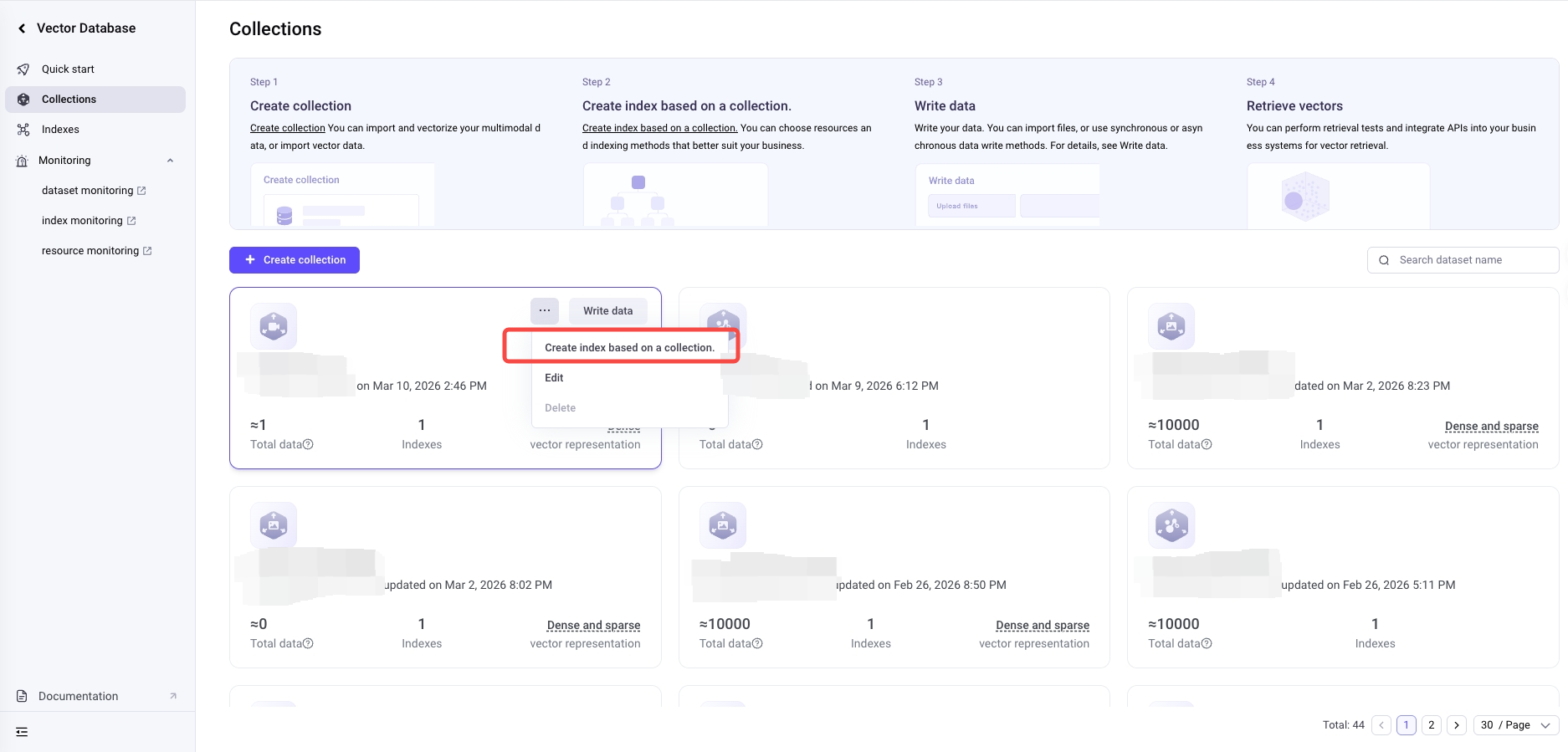Focus the Search dataset name field
This screenshot has width=1568, height=752.
tap(1473, 260)
